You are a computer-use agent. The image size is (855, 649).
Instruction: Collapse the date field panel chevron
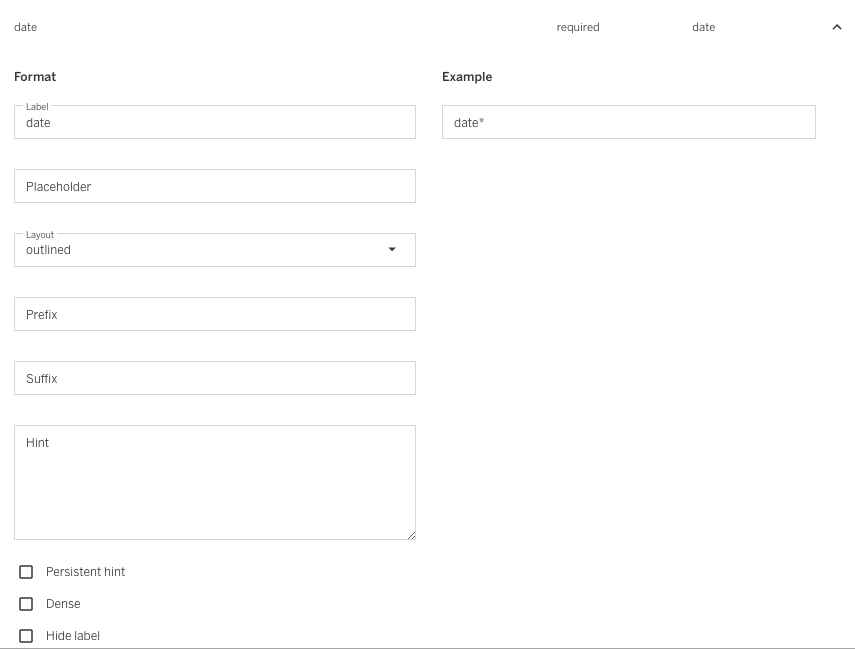click(837, 27)
